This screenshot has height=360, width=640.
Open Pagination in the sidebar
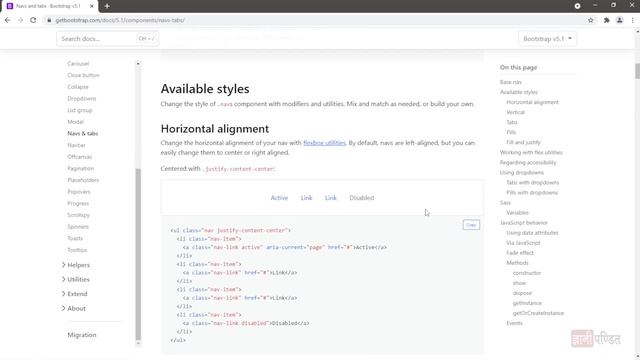[80, 168]
